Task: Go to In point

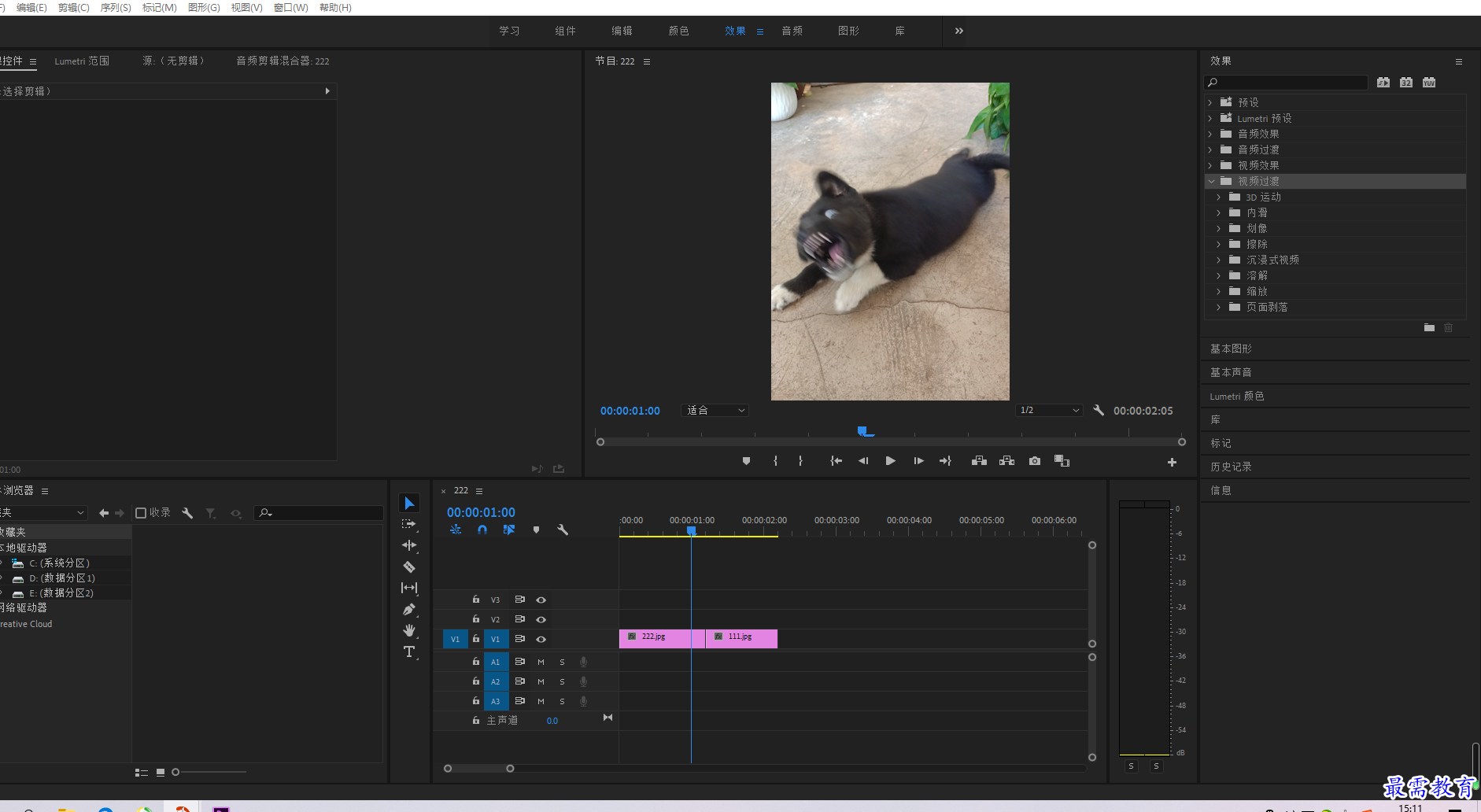Action: click(836, 461)
